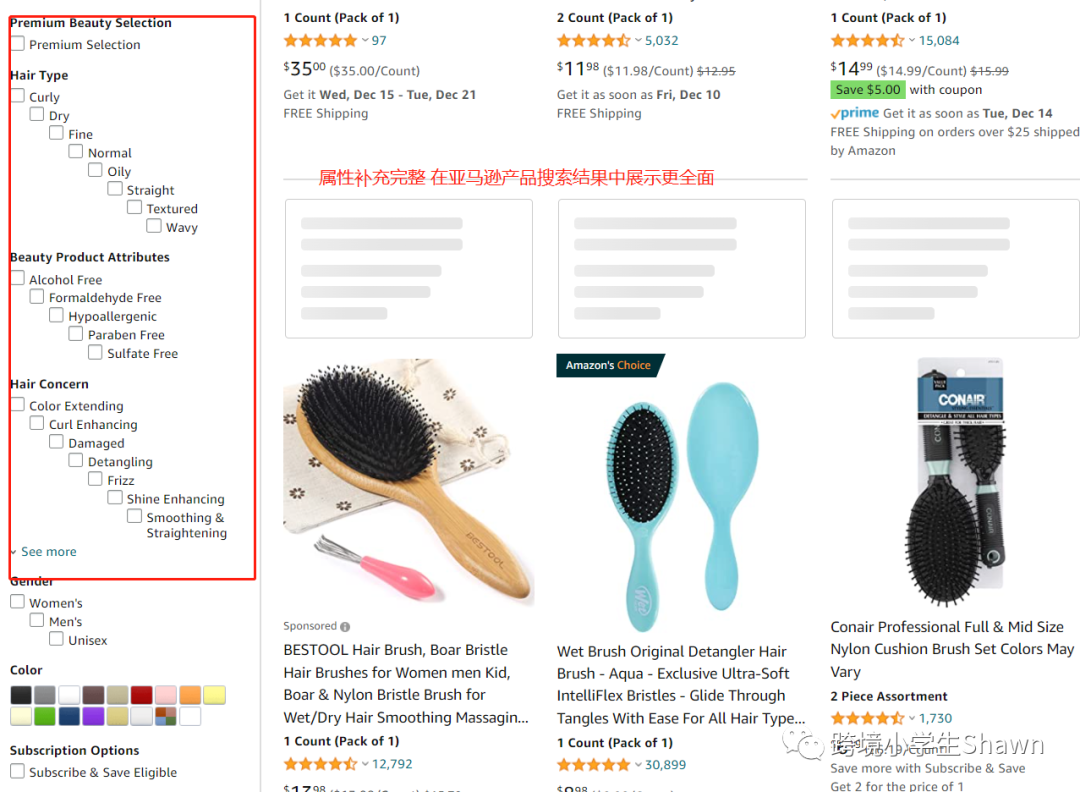1080x792 pixels.
Task: Click the Conair brush set product image
Action: [x=961, y=482]
